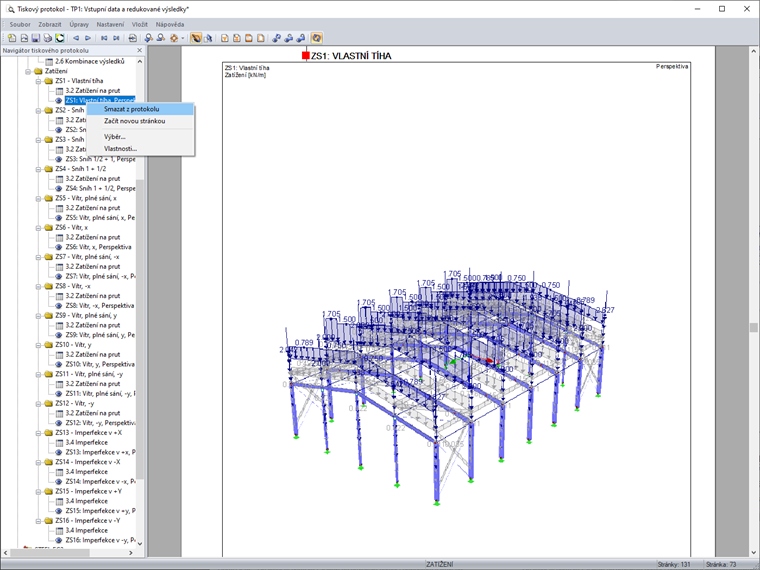Click the new protocol icon in toolbar

click(x=11, y=38)
